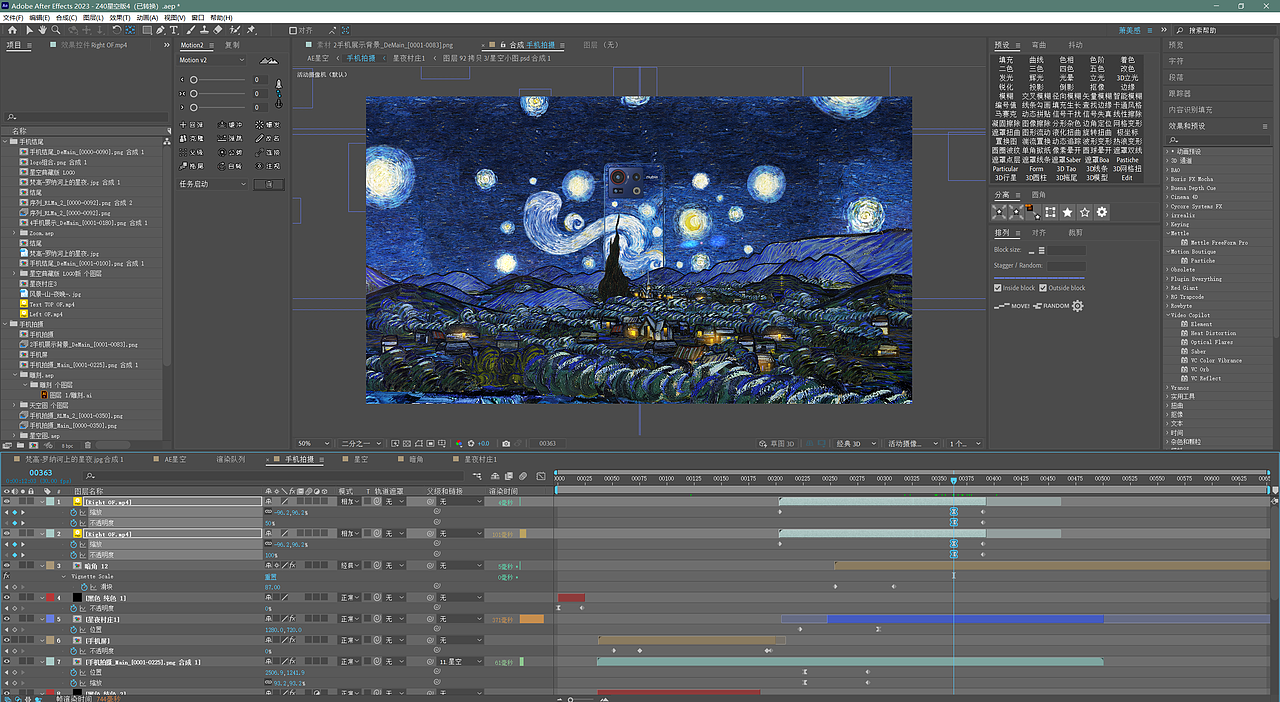This screenshot has height=702, width=1280.
Task: Select the Zoom magnifier tool
Action: pos(56,30)
